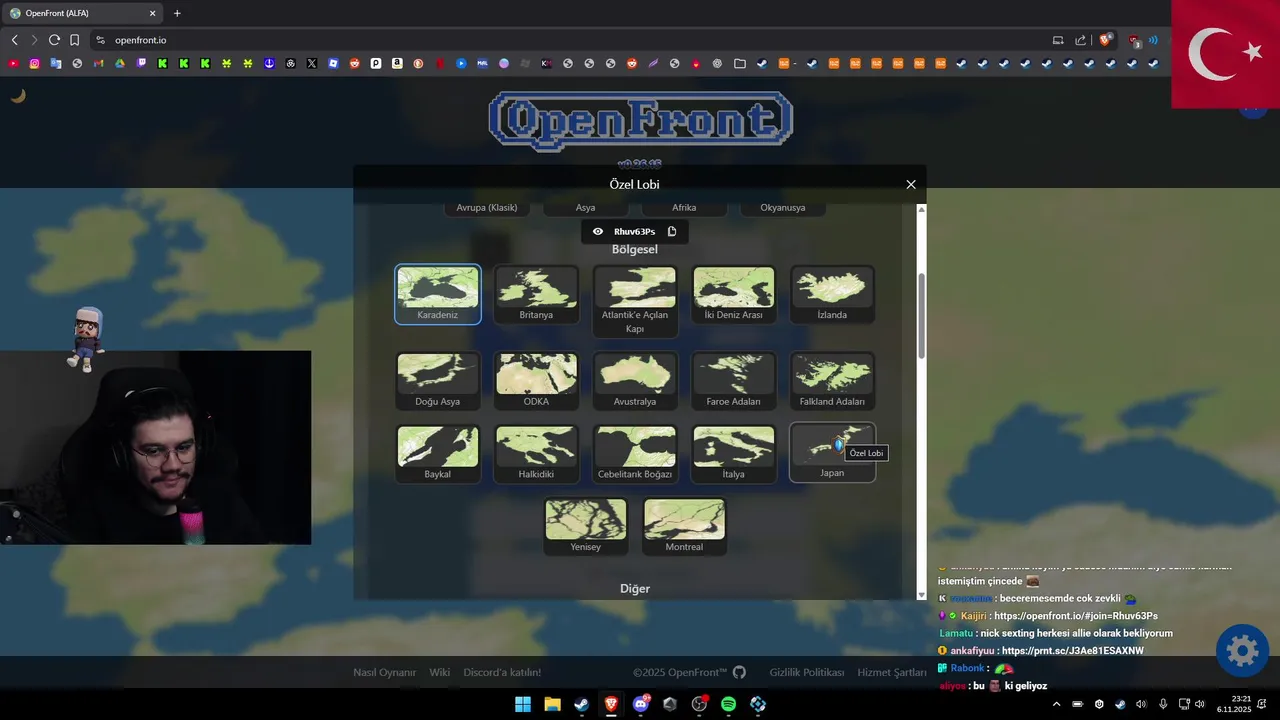Select the Japan map
The image size is (1280, 720).
[x=832, y=453]
